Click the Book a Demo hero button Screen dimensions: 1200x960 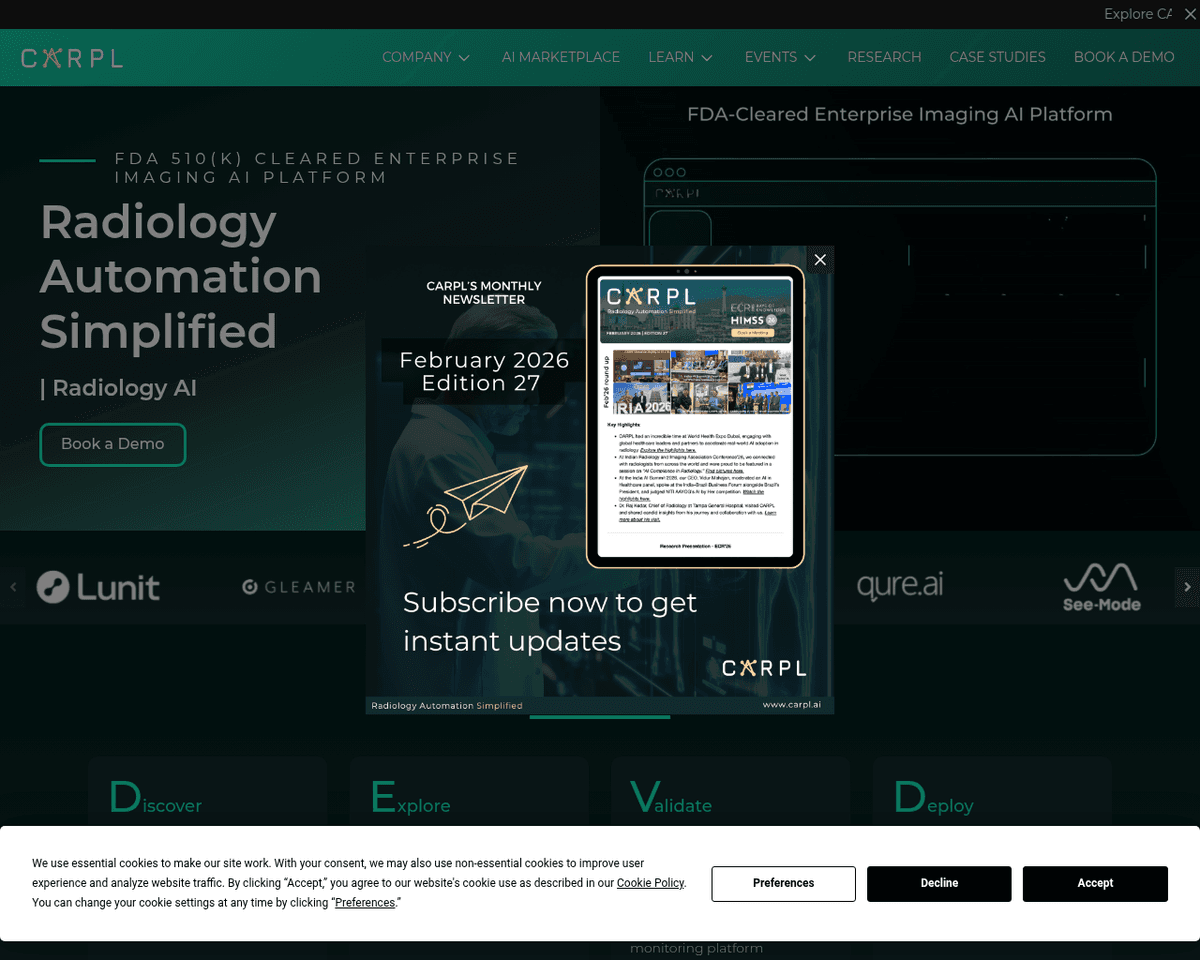pos(113,444)
